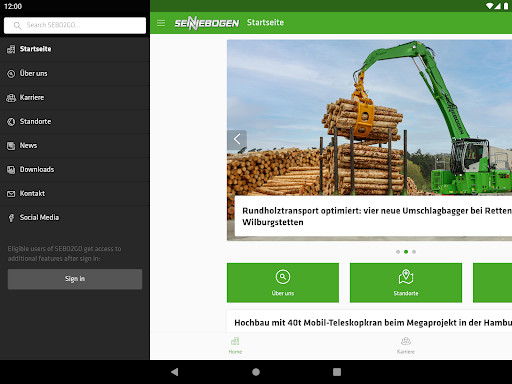Switch to the Home bottom tab
This screenshot has width=512, height=384.
[x=235, y=345]
